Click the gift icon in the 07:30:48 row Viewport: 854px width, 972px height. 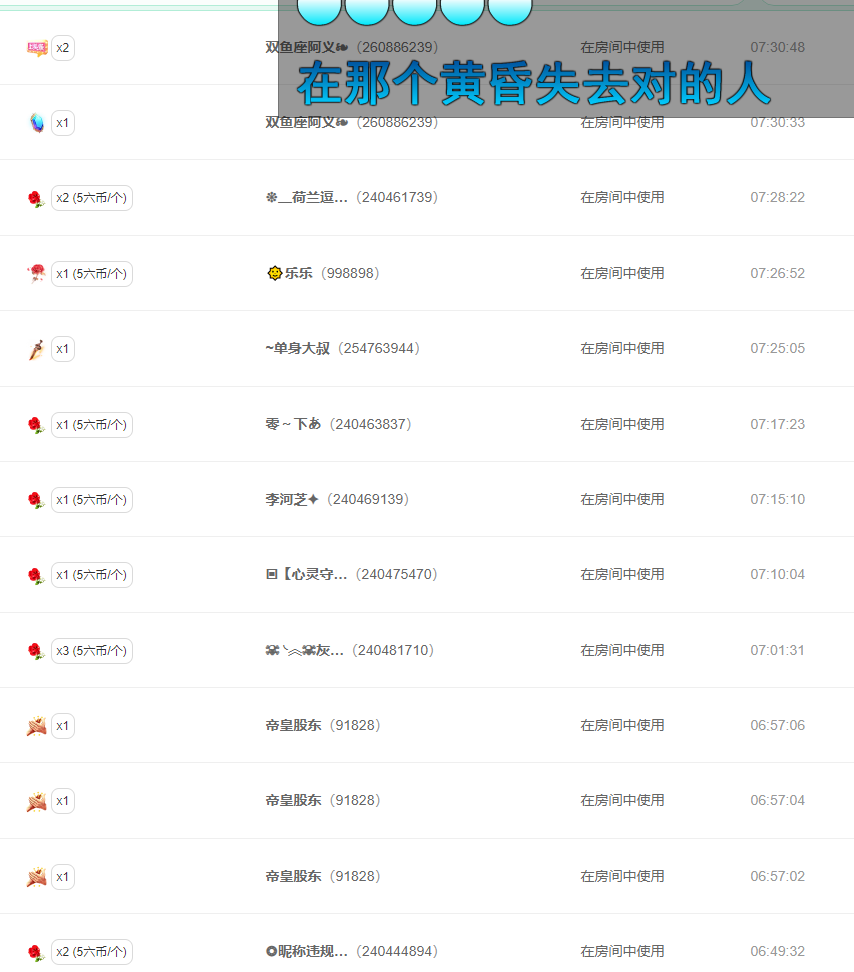coord(37,48)
